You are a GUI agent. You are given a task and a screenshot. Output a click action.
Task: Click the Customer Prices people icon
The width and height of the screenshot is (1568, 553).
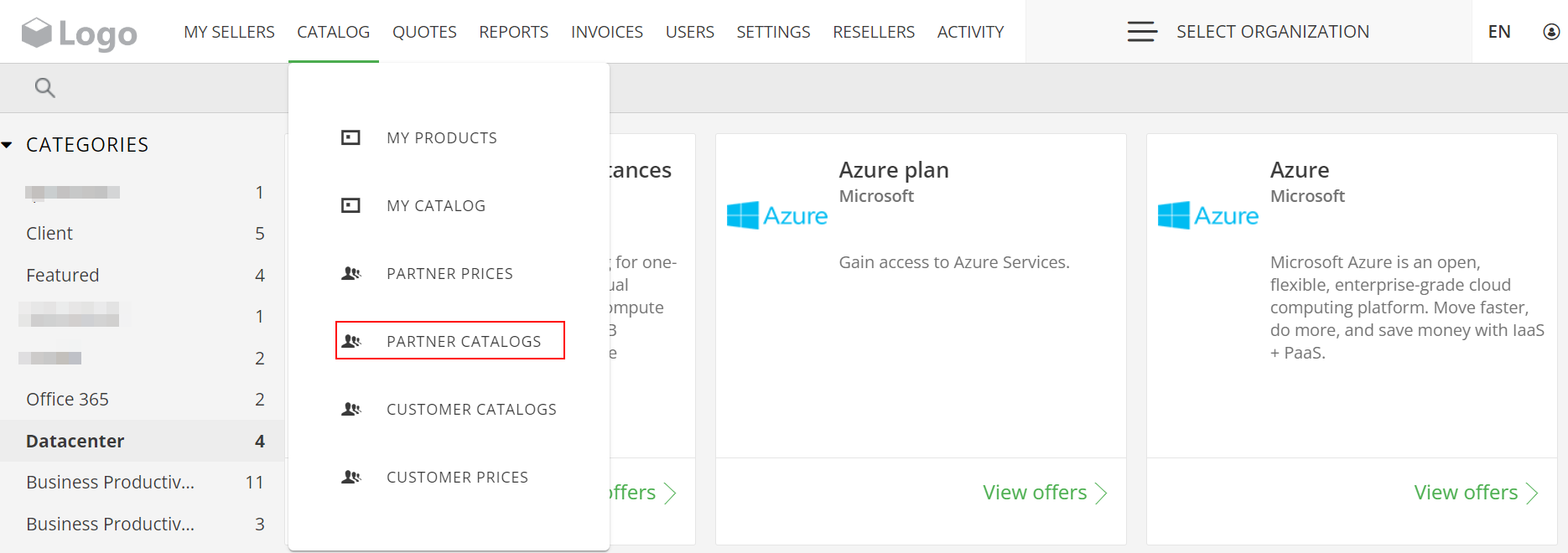[350, 477]
